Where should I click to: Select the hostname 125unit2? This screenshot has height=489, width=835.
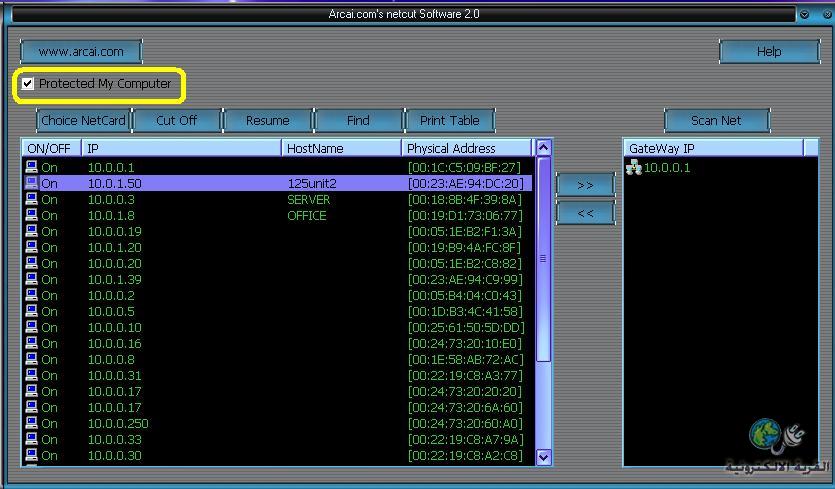pyautogui.click(x=312, y=183)
